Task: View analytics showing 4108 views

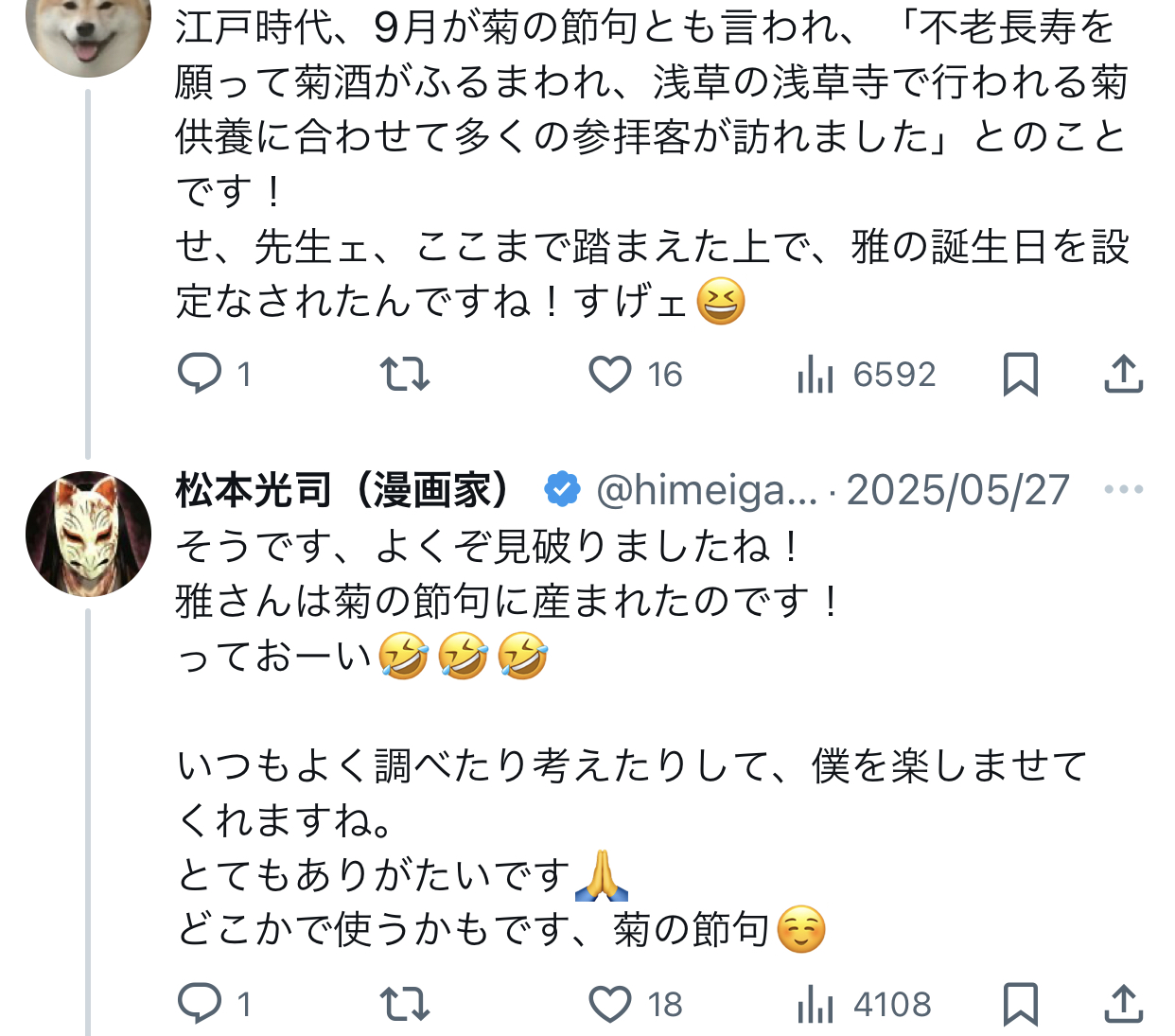Action: pos(815,1004)
